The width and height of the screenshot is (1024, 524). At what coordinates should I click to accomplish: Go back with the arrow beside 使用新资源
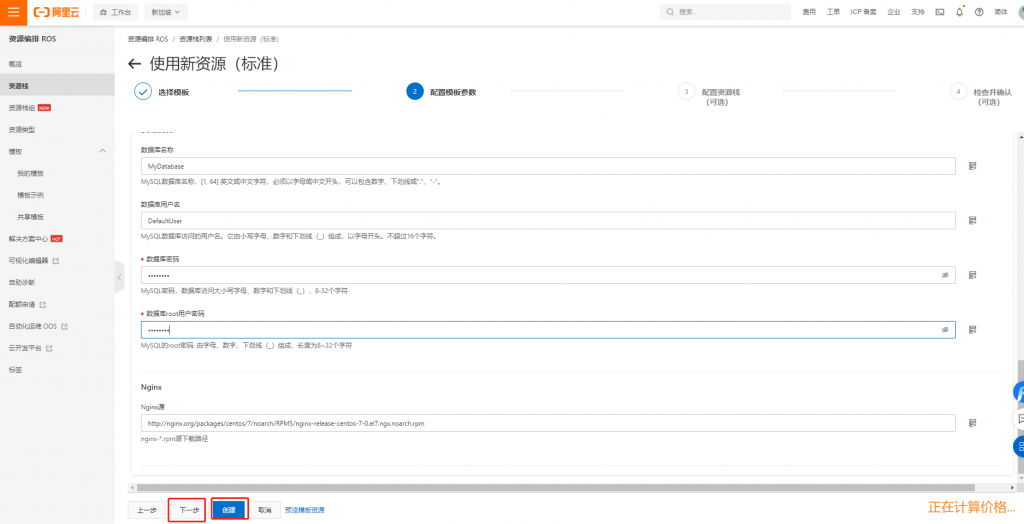[135, 64]
